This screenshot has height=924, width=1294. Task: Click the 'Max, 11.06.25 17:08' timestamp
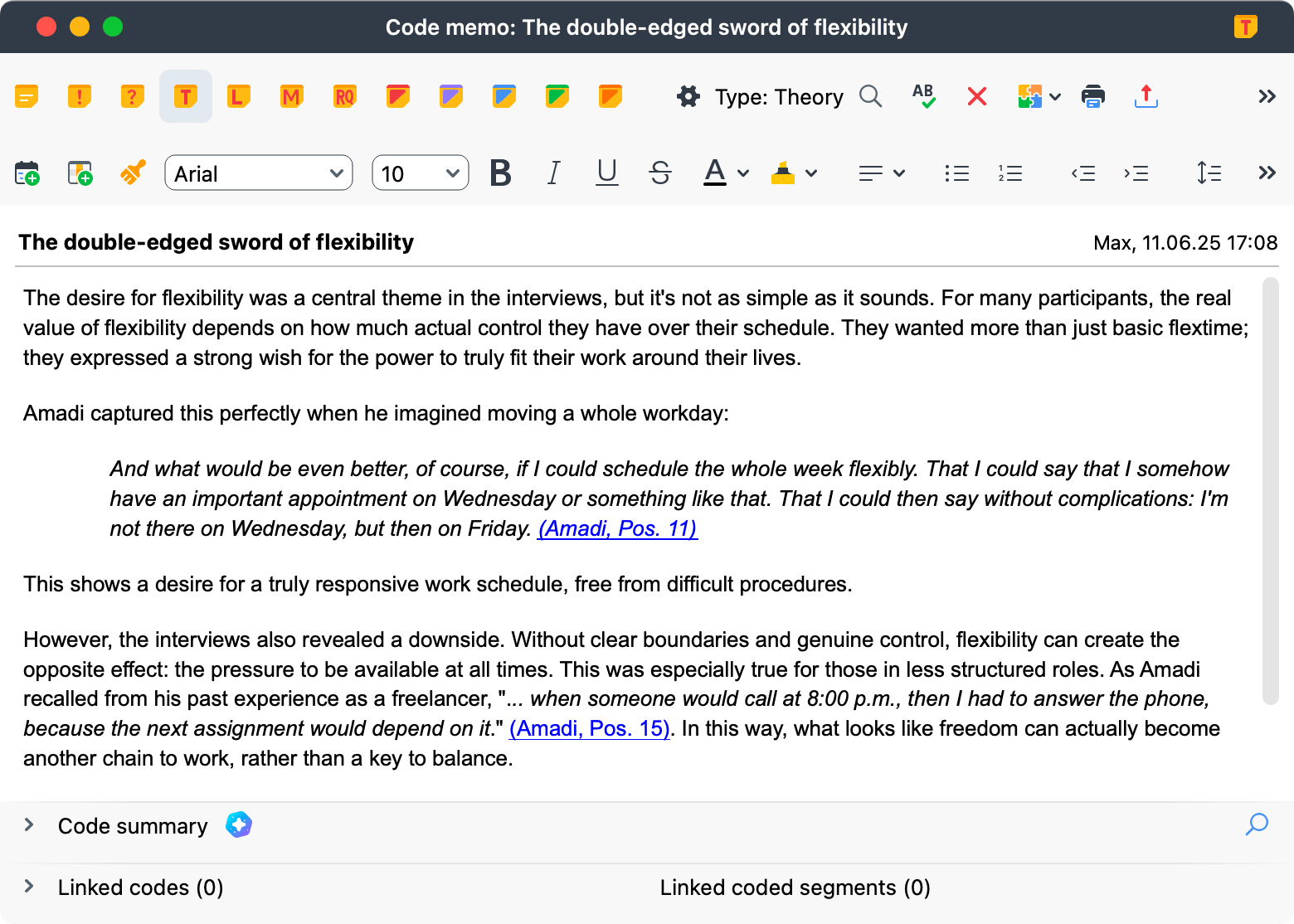point(1185,243)
